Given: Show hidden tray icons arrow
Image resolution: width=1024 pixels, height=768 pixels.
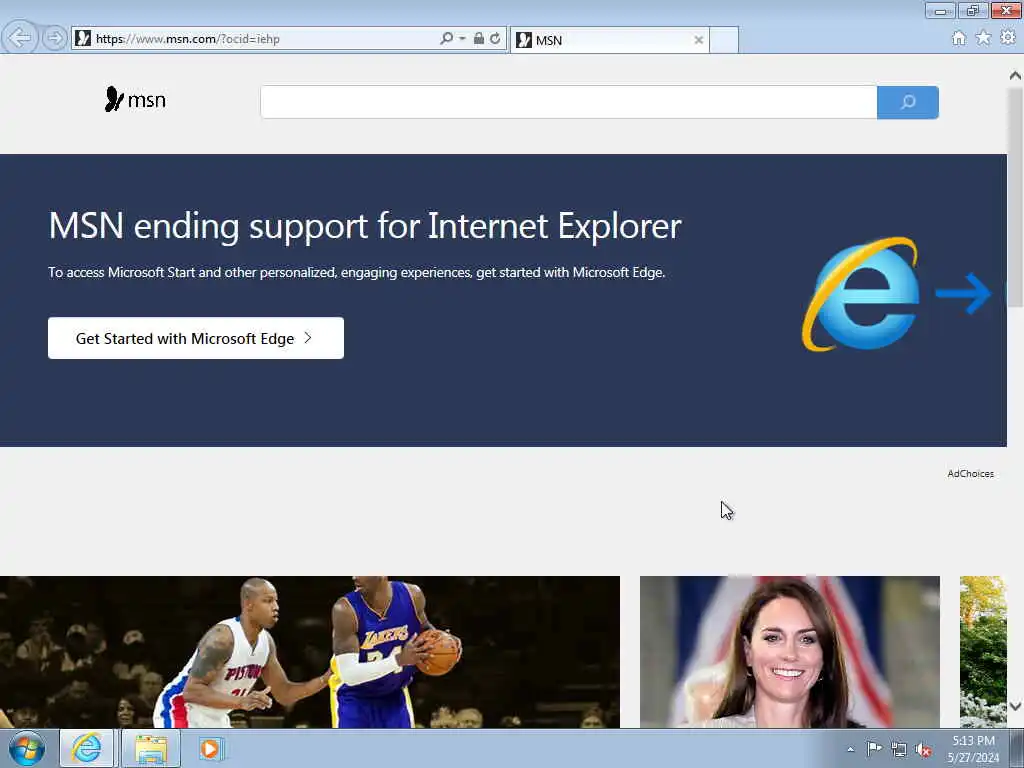Looking at the screenshot, I should 850,749.
